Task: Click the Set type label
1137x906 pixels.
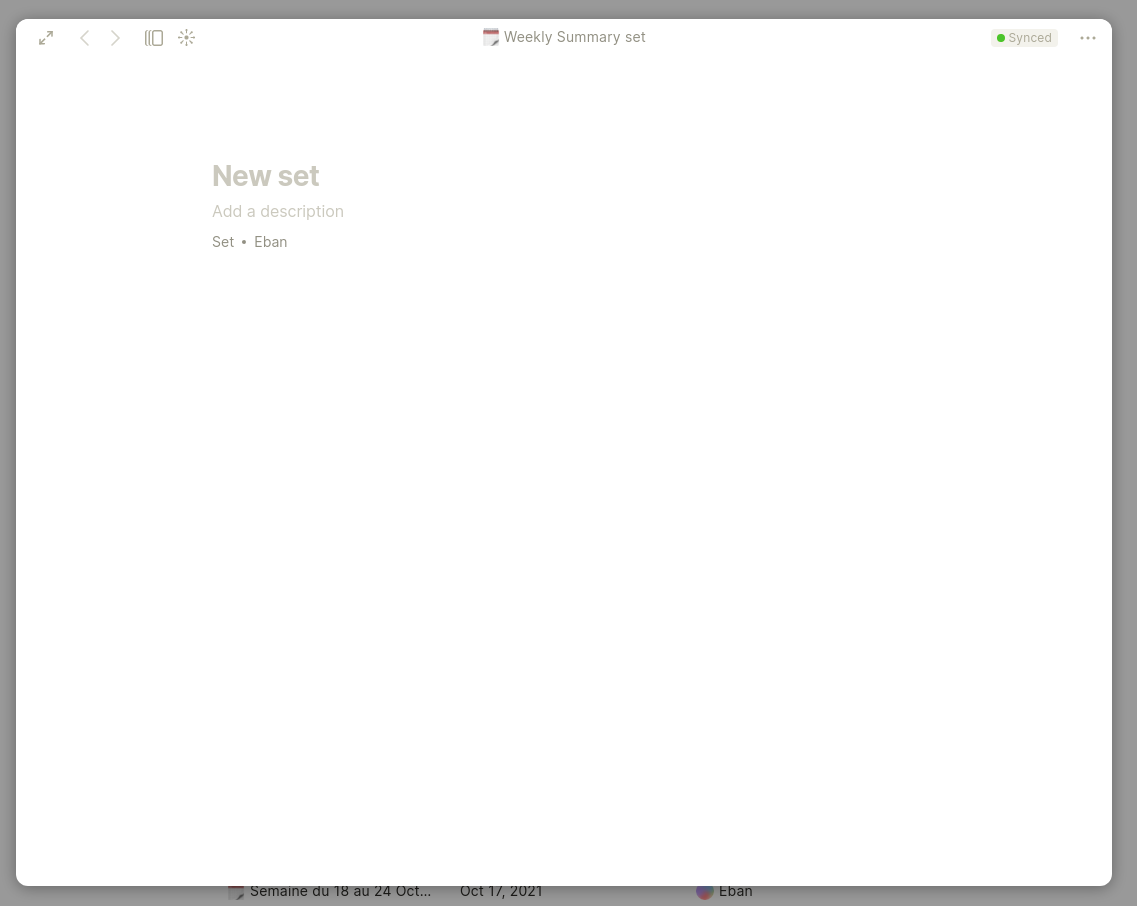Action: 223,242
